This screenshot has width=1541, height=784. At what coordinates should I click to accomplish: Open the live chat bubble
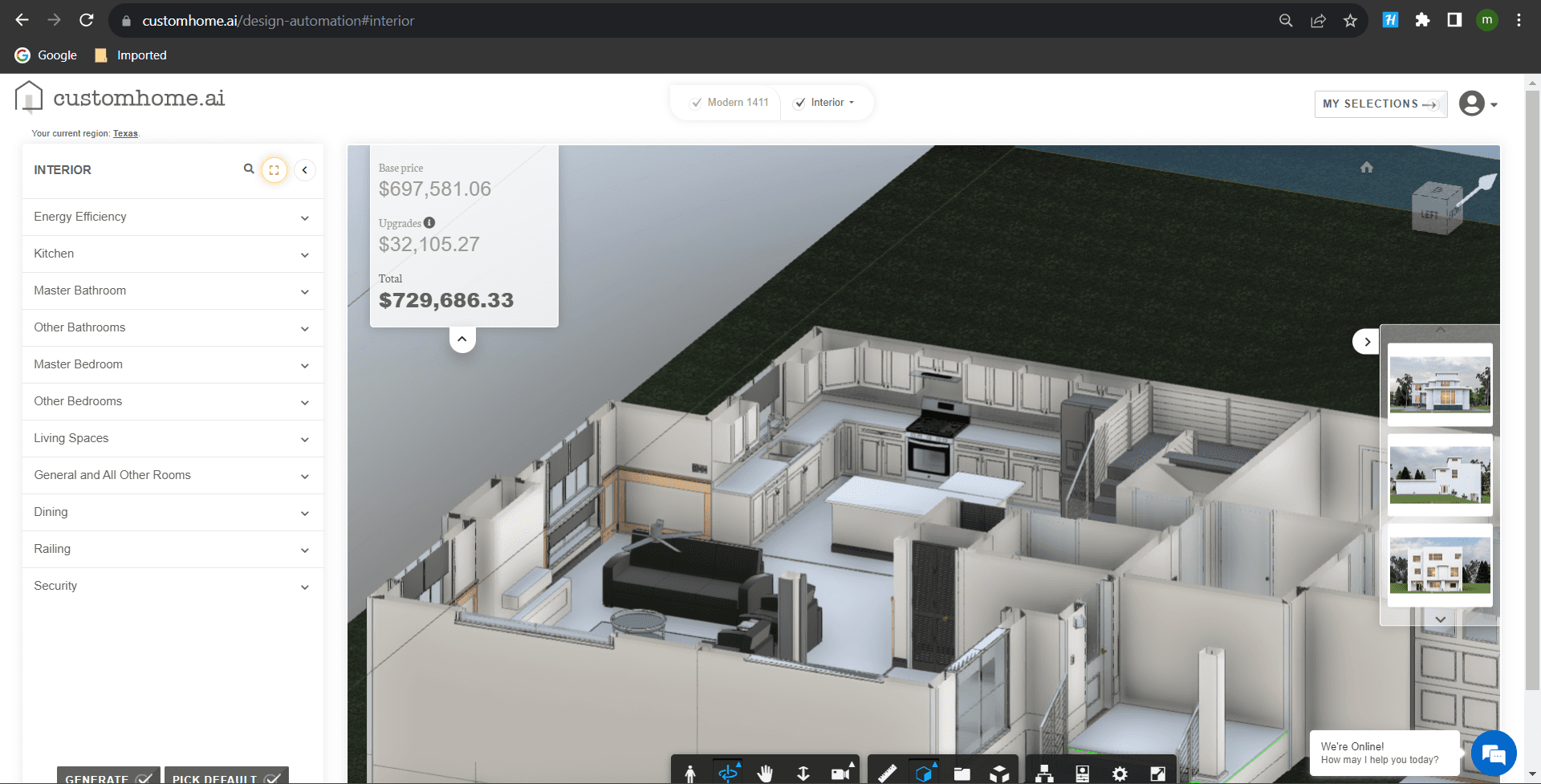coord(1494,754)
